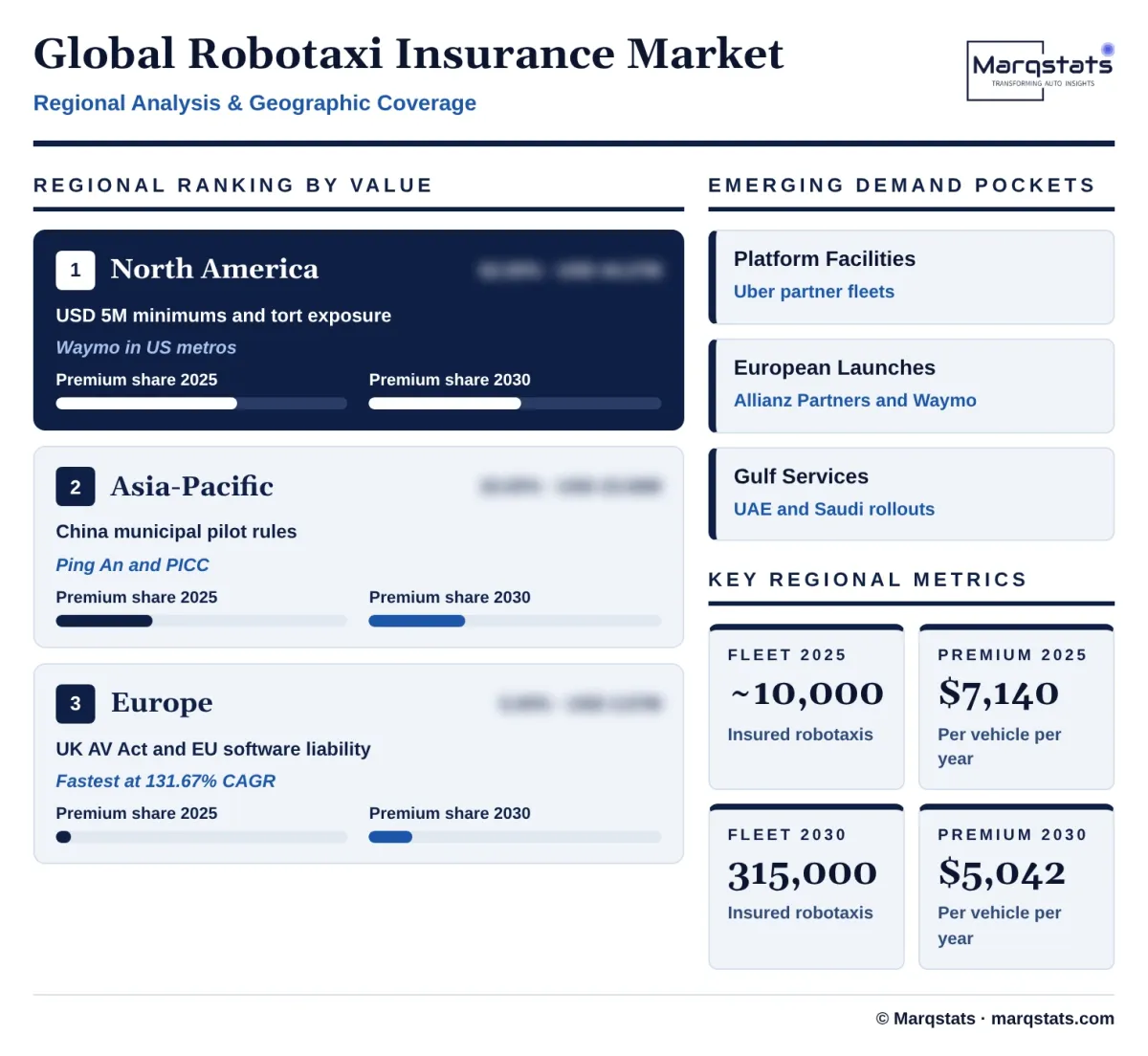This screenshot has width=1148, height=1056.
Task: Click Asia-Pacific Premium share 2025 bar
Action: (x=201, y=621)
